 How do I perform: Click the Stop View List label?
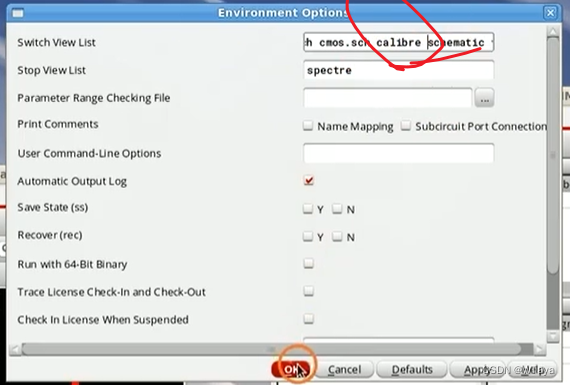pos(52,70)
